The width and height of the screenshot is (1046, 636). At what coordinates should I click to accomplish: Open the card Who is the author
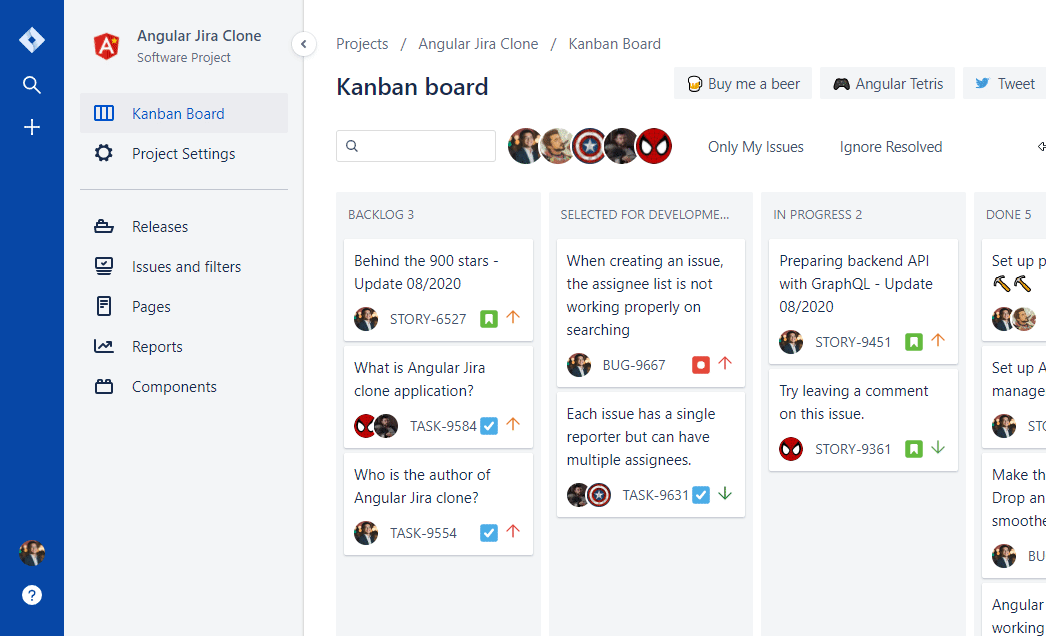438,504
